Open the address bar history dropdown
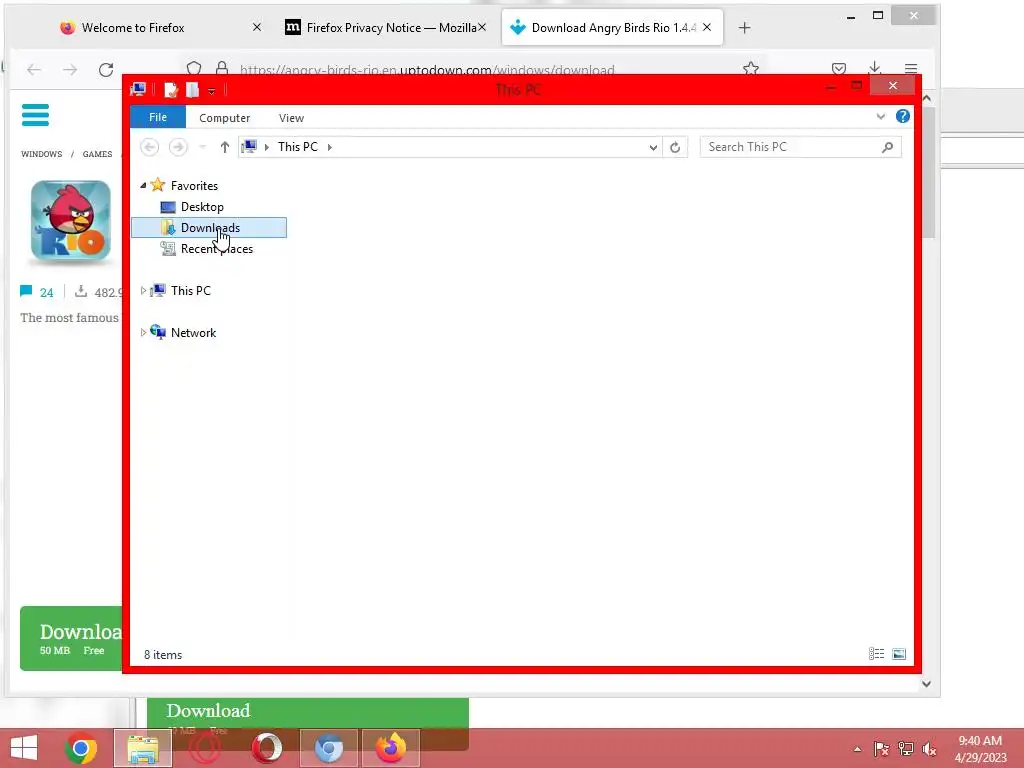This screenshot has width=1024, height=768. coord(653,148)
